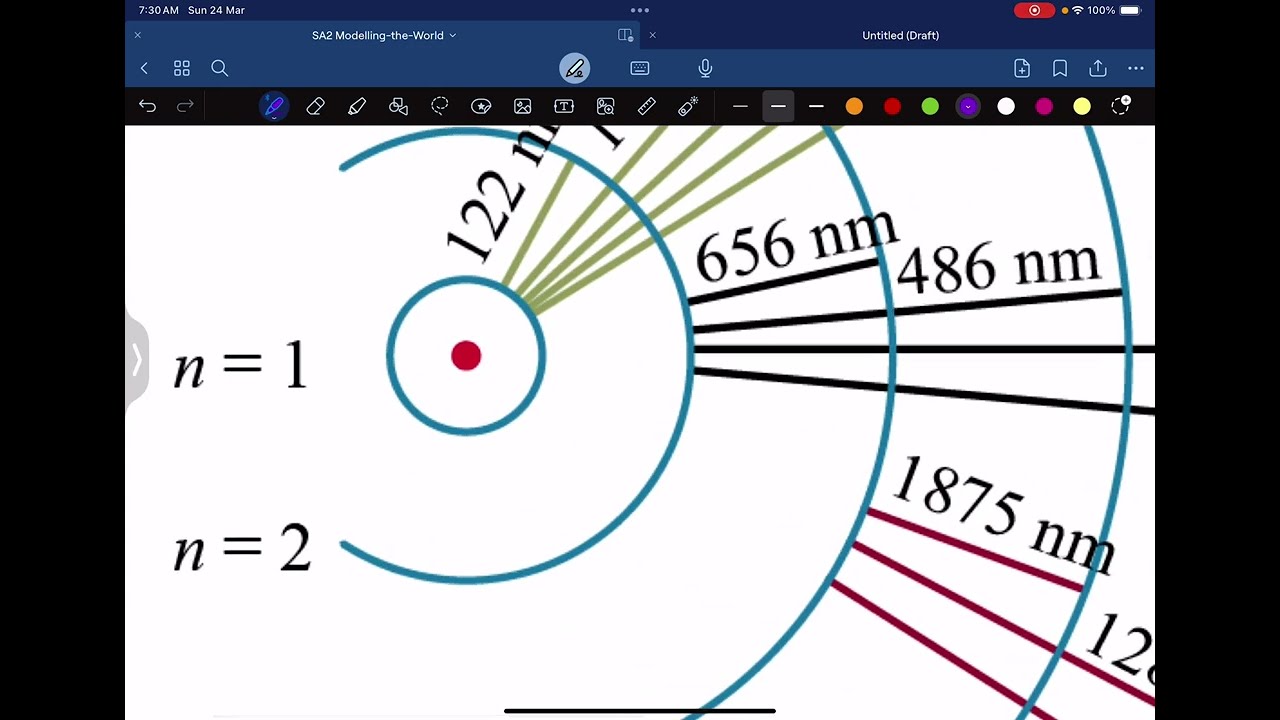Screen dimensions: 1280x720
Task: Go back with the chevron arrow
Action: pos(144,68)
